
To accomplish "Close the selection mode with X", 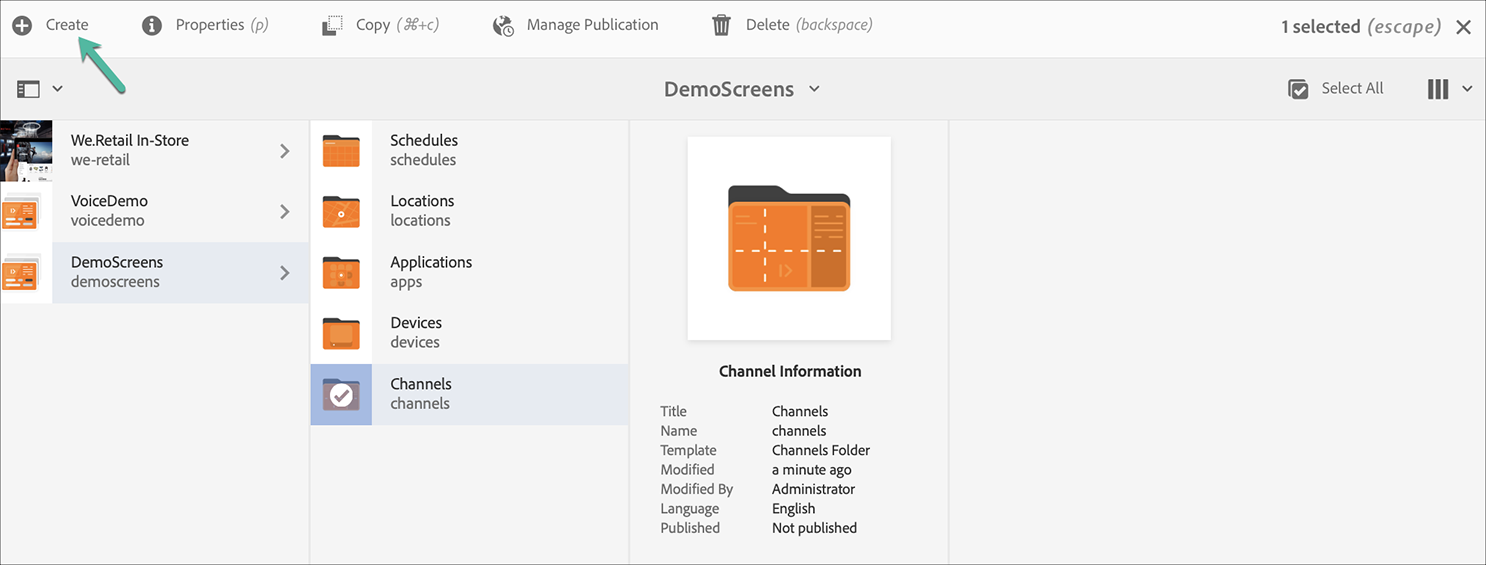I will pyautogui.click(x=1463, y=27).
